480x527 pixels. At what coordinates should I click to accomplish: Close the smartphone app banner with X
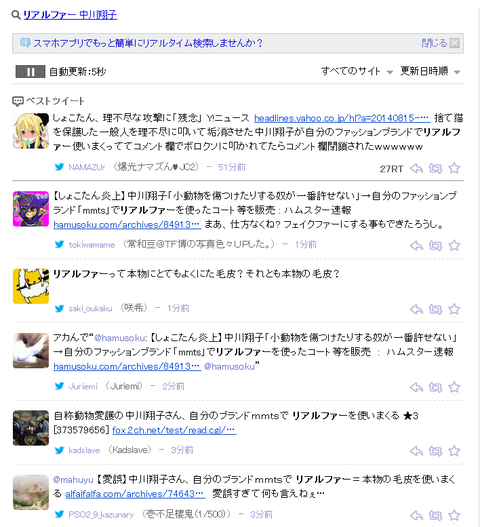454,43
